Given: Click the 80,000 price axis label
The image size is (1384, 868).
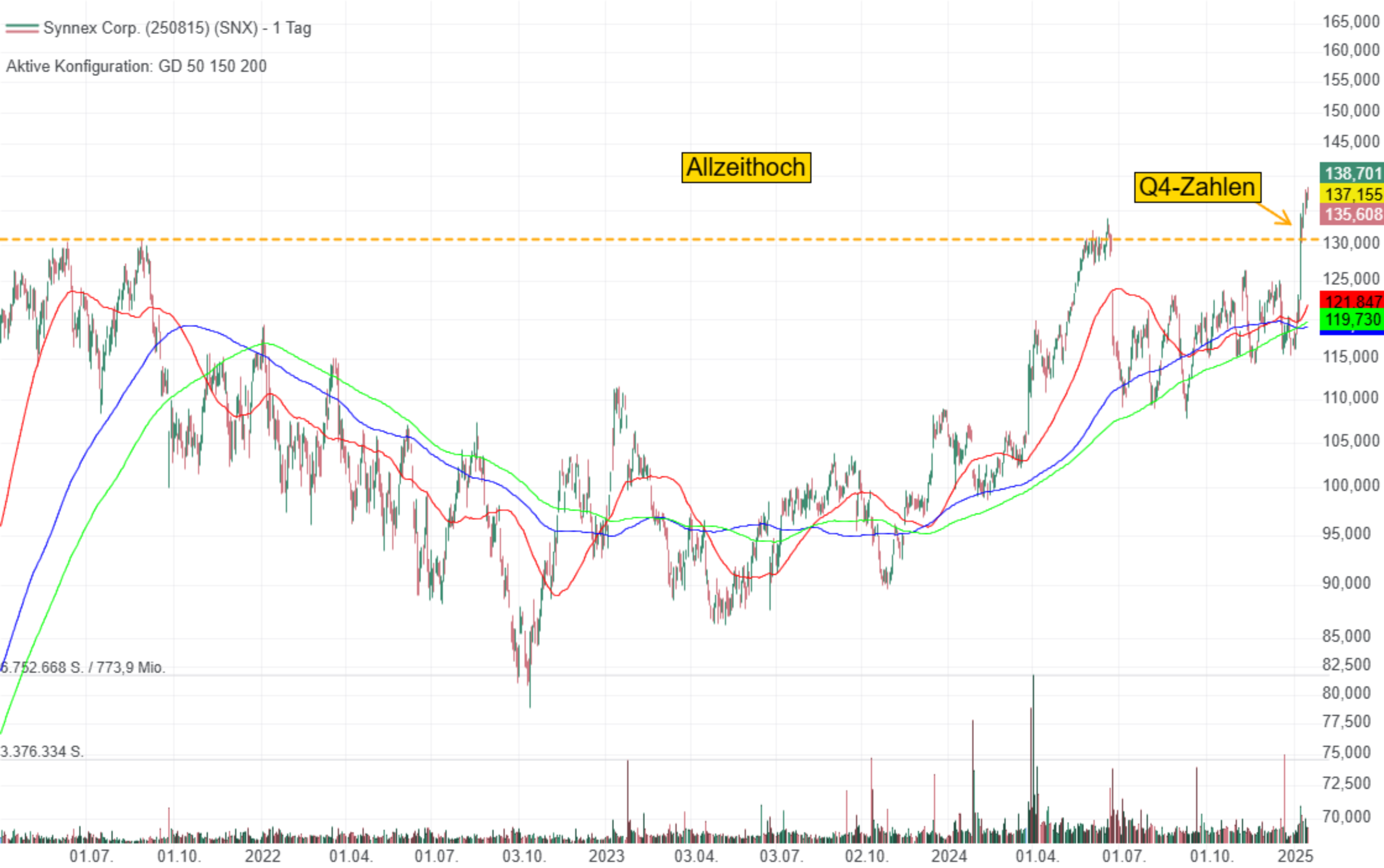Looking at the screenshot, I should pyautogui.click(x=1346, y=693).
